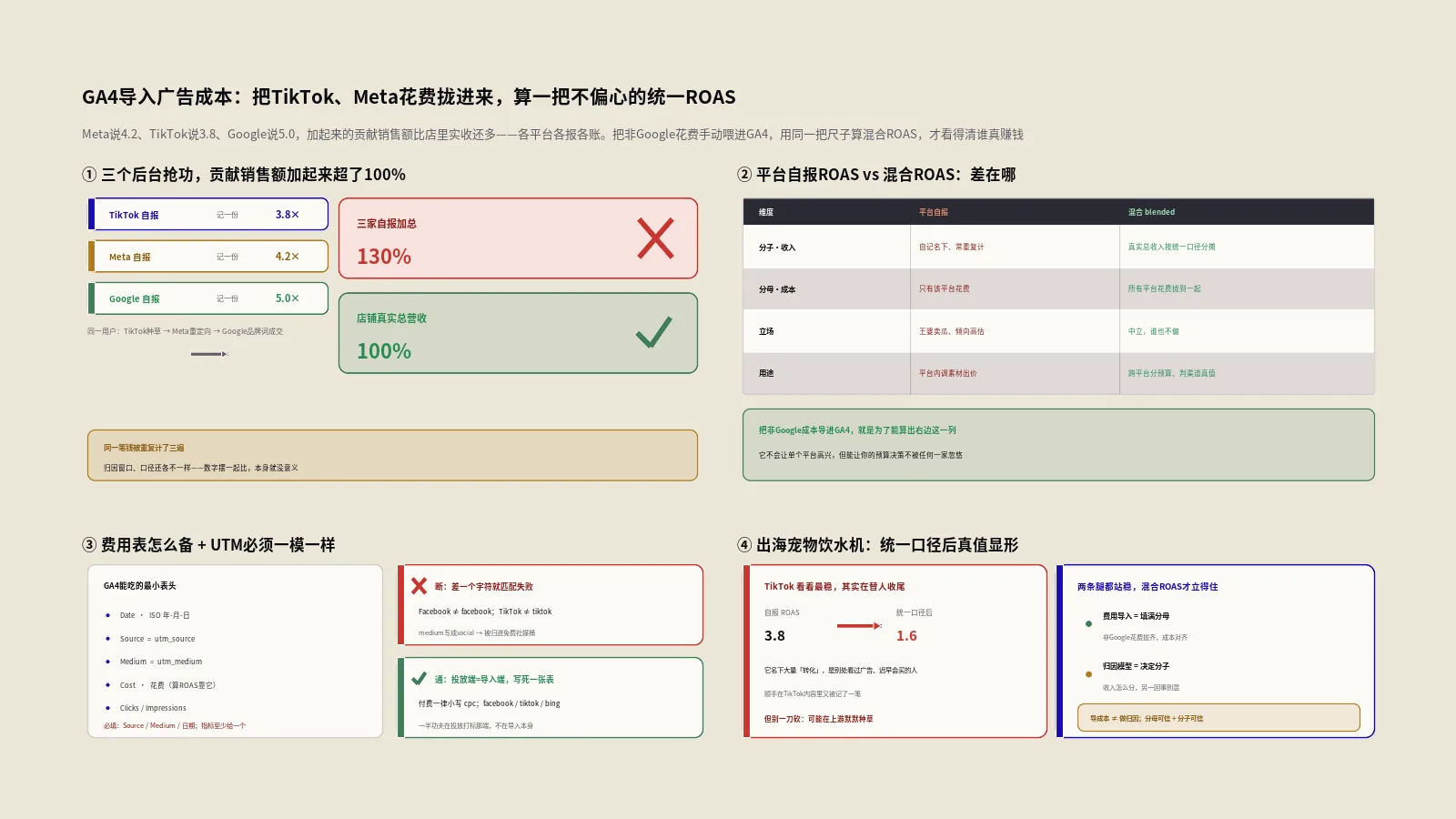Viewport: 1456px width, 819px height.
Task: Click the 平台自报 table header
Action: (934, 212)
